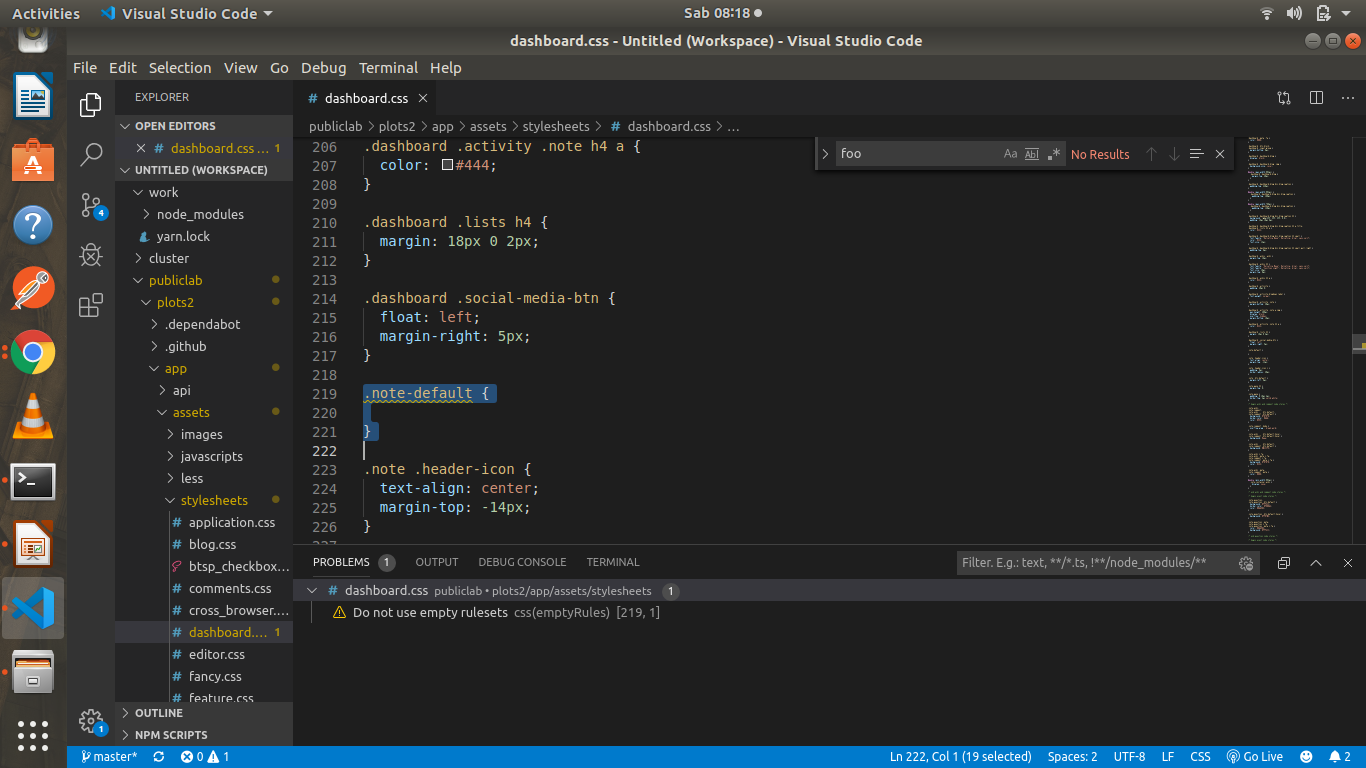Launch VLC media player from the dock
Image resolution: width=1366 pixels, height=768 pixels.
click(33, 416)
